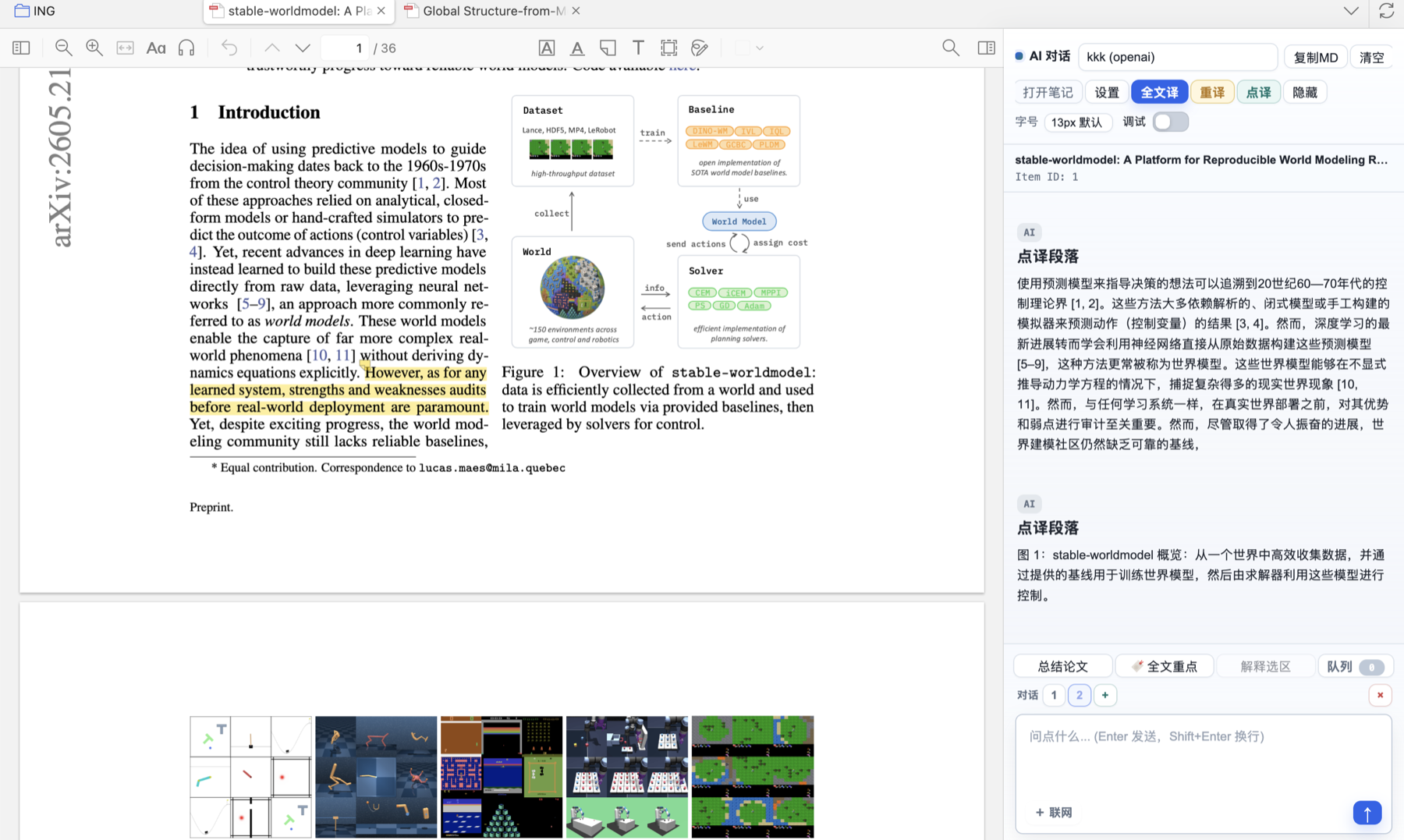Screen dimensions: 1404x840
Task: Click the 点译 point translate button
Action: tap(1258, 92)
